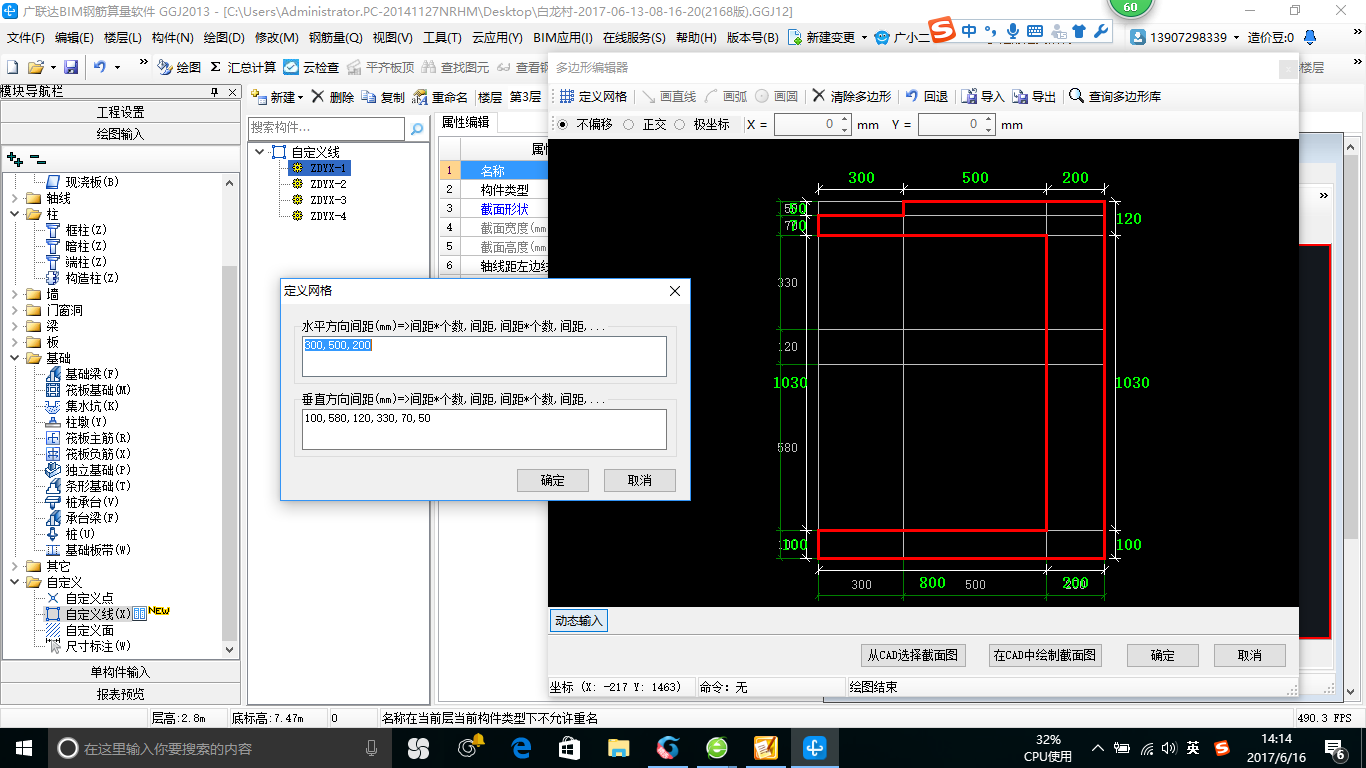Click 在CAD中绘制截面图 button
Image resolution: width=1366 pixels, height=768 pixels.
(1045, 656)
